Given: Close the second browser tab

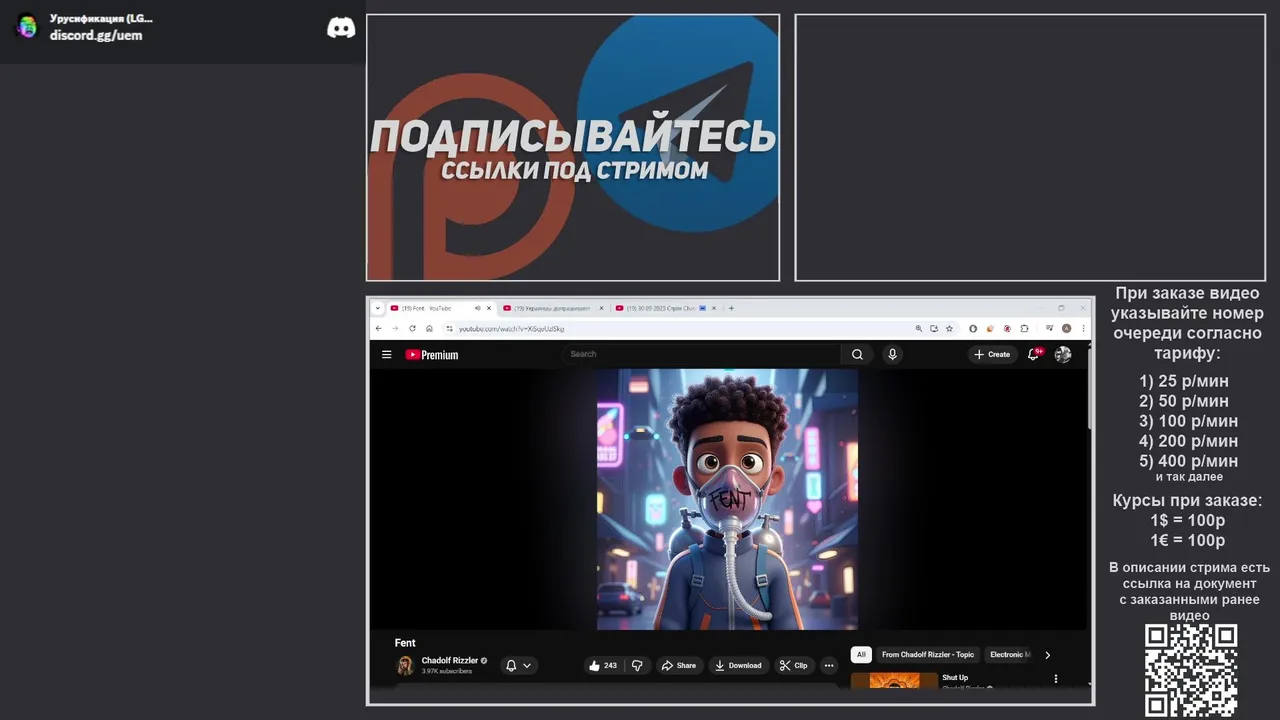Looking at the screenshot, I should point(601,308).
